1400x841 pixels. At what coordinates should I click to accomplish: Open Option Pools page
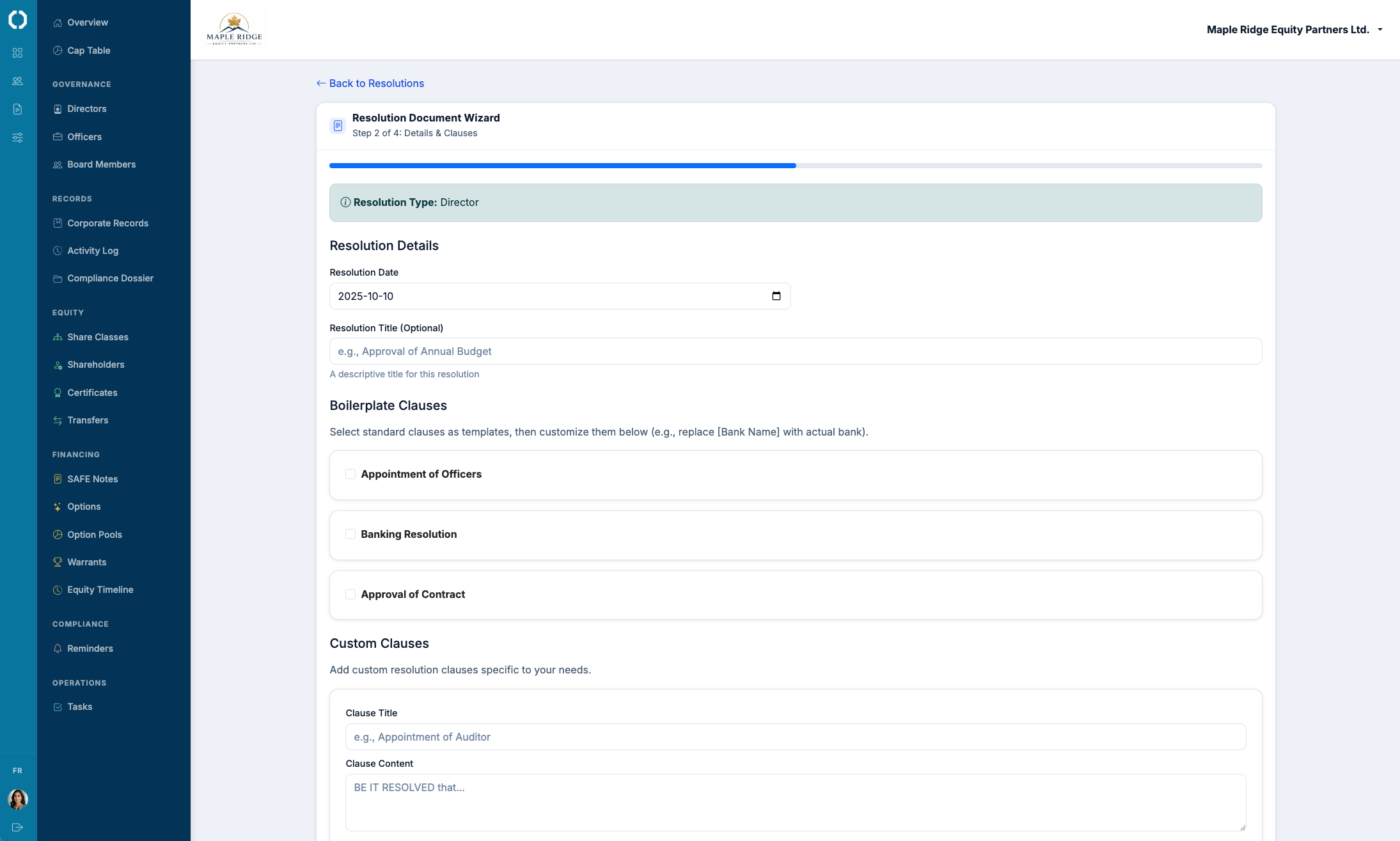tap(95, 535)
